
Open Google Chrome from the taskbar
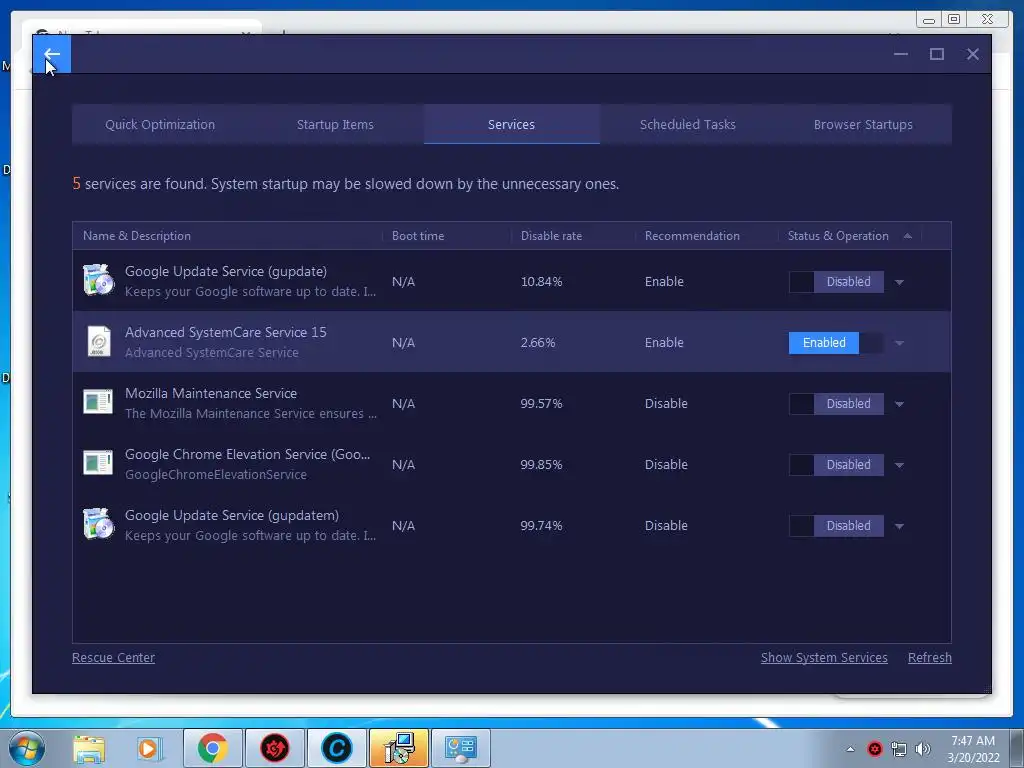pyautogui.click(x=213, y=748)
